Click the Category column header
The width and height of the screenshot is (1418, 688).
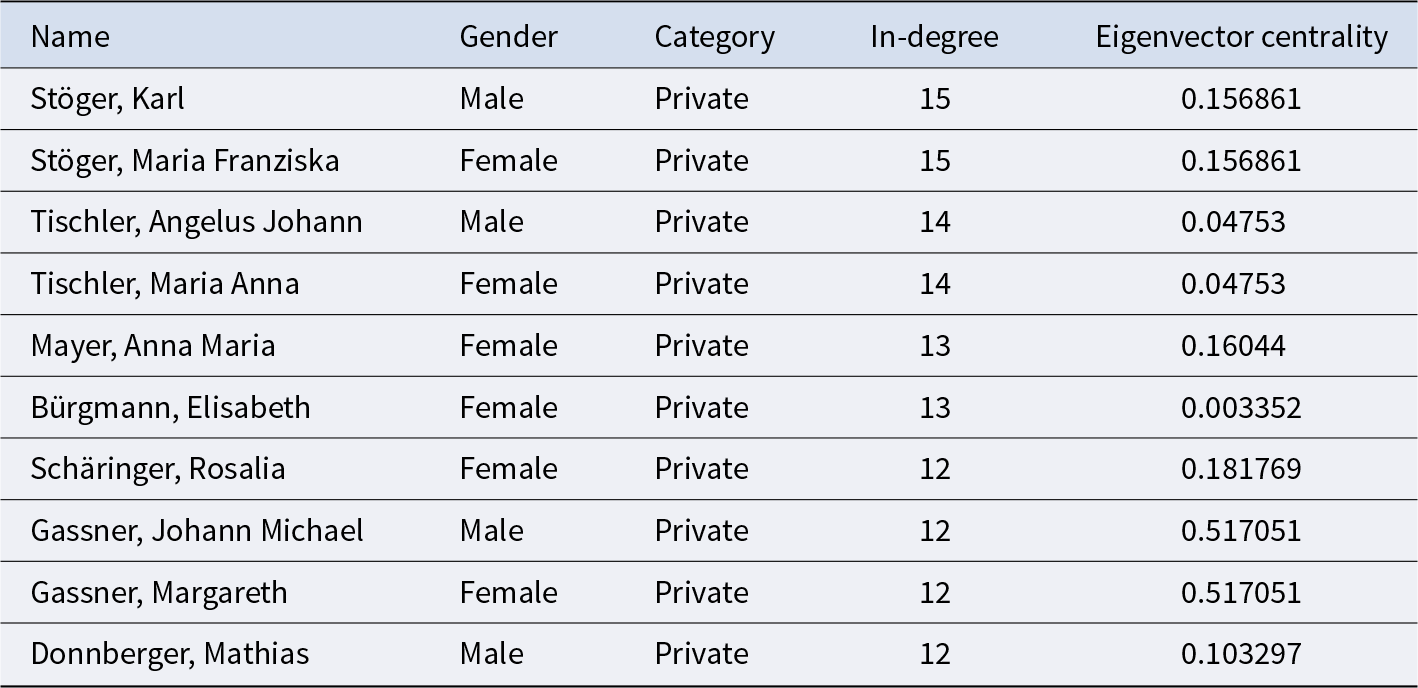pyautogui.click(x=714, y=37)
